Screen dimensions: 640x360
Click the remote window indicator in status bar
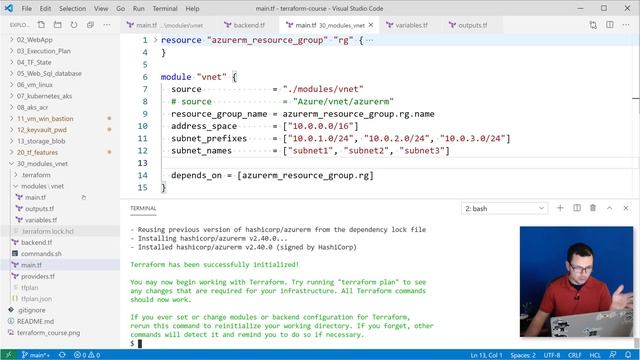pyautogui.click(x=9, y=355)
